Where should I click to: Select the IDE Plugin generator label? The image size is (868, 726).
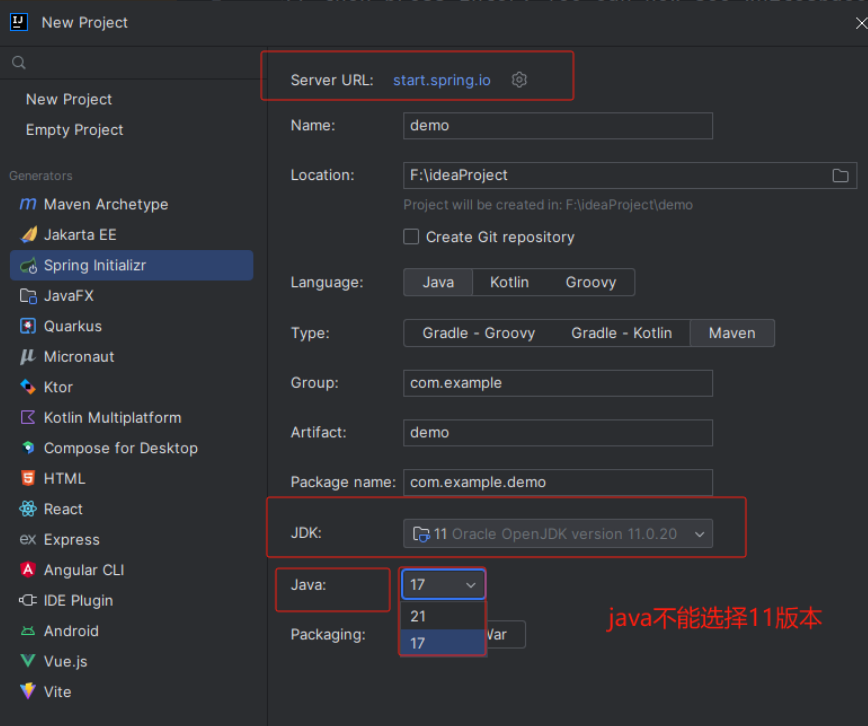[x=78, y=600]
